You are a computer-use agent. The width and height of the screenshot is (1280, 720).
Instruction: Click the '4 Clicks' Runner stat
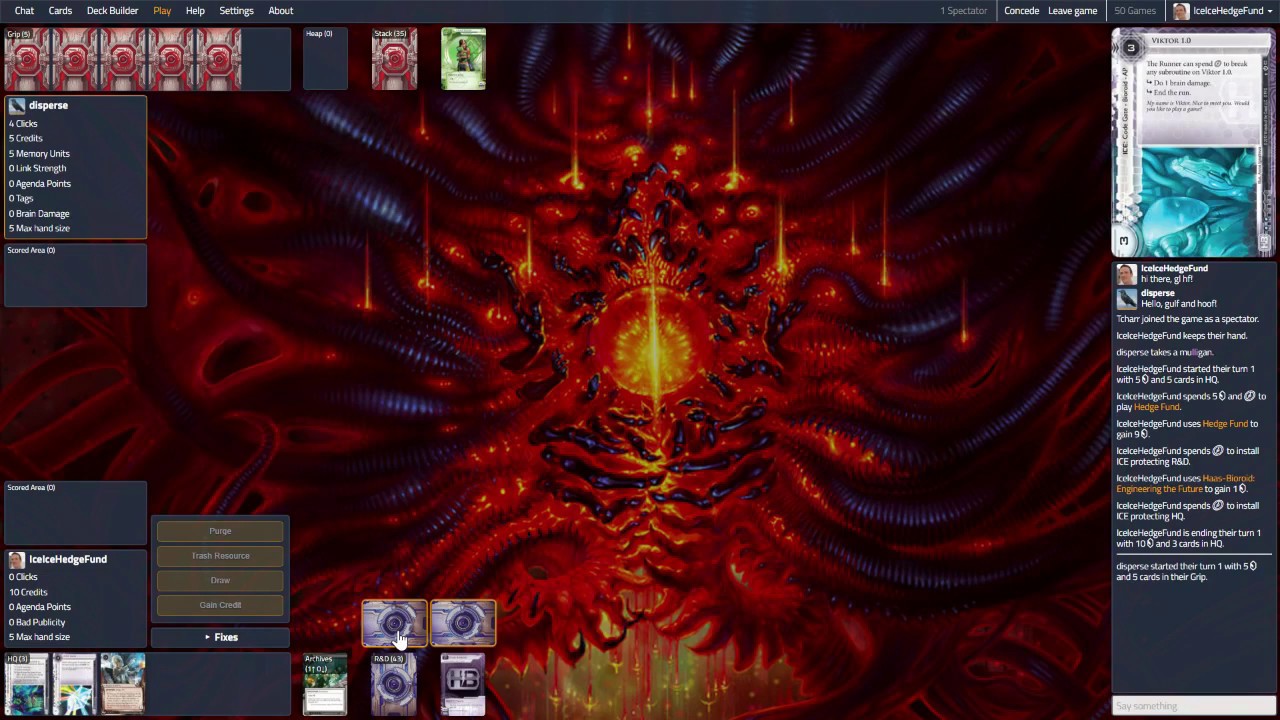click(x=23, y=124)
